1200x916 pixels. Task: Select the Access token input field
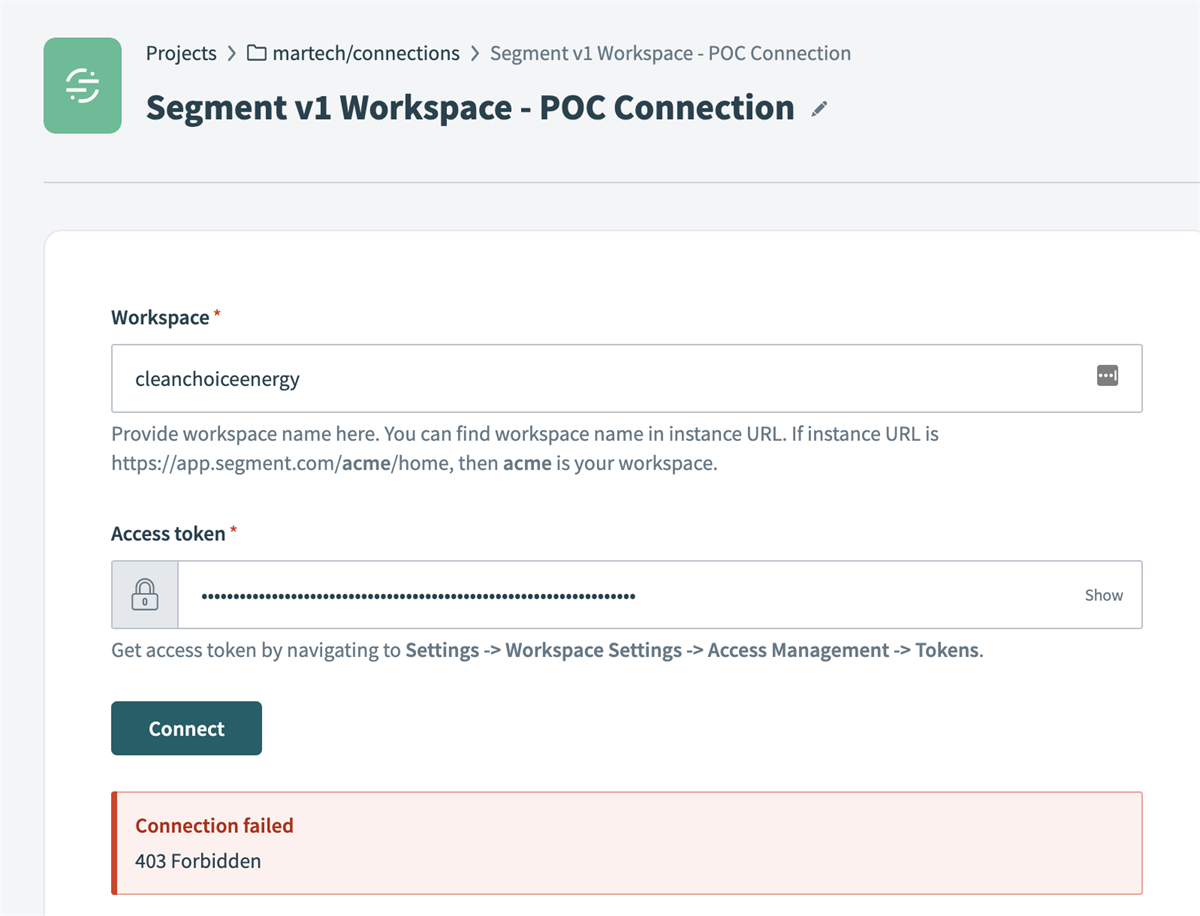[x=500, y=594]
